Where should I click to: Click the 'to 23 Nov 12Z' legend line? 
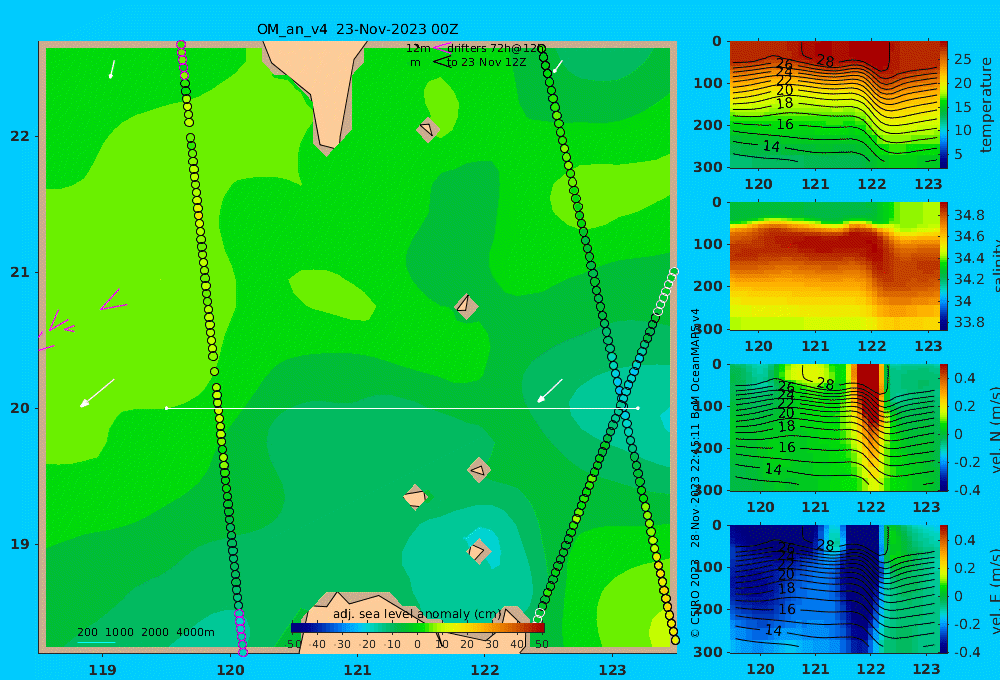487,63
